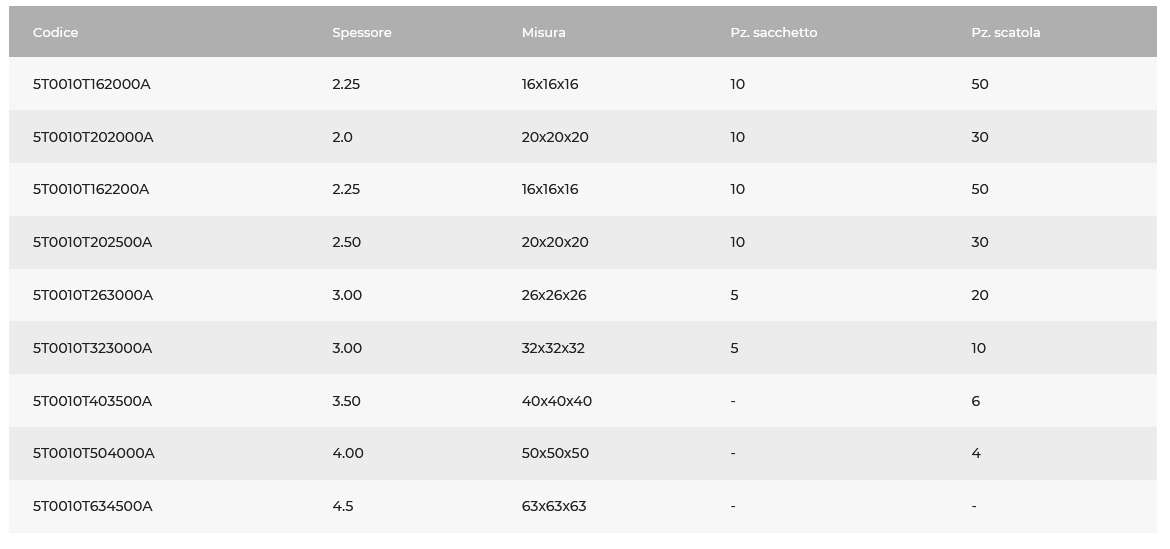Select the Misura column header
Viewport: 1170px width, 549px height.
coord(543,33)
